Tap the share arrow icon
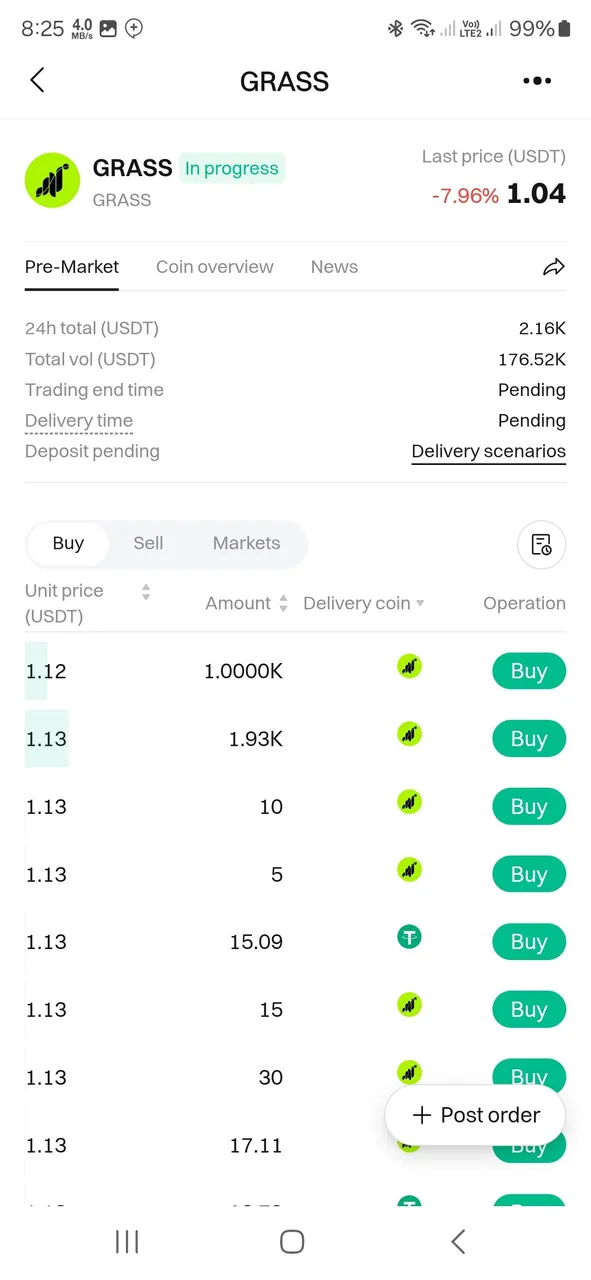The width and height of the screenshot is (591, 1280). pyautogui.click(x=554, y=267)
